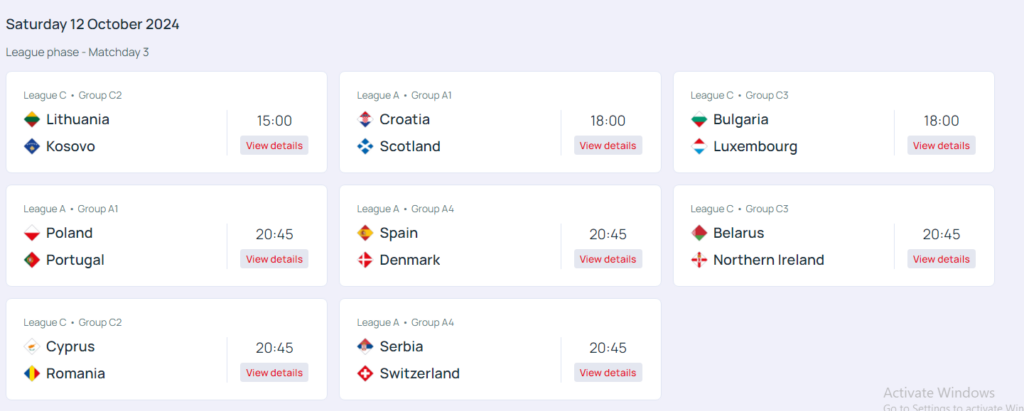The width and height of the screenshot is (1024, 411).
Task: View details of Bulgaria vs Luxembourg
Action: coord(941,146)
